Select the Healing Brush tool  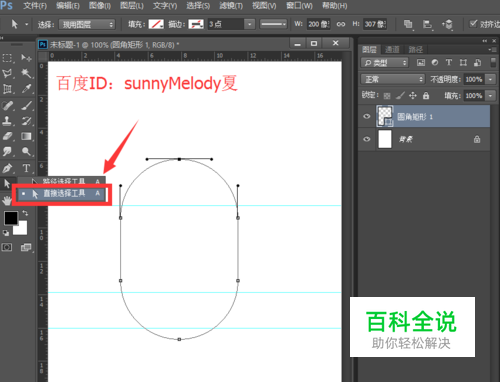(7, 106)
